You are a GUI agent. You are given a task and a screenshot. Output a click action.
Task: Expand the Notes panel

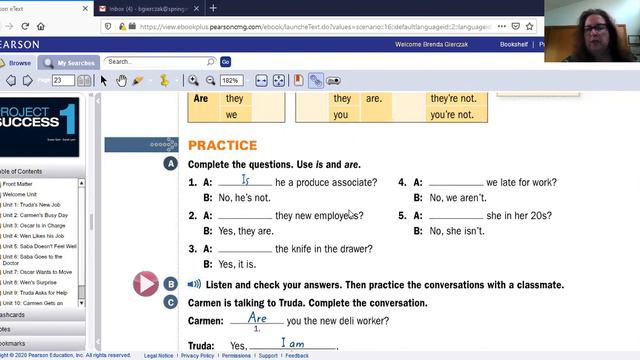41,329
